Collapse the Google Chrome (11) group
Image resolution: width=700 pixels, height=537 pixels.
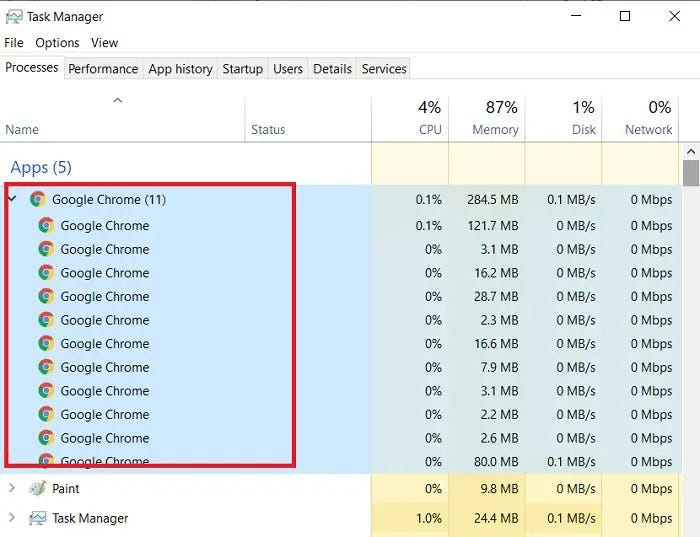pos(12,199)
